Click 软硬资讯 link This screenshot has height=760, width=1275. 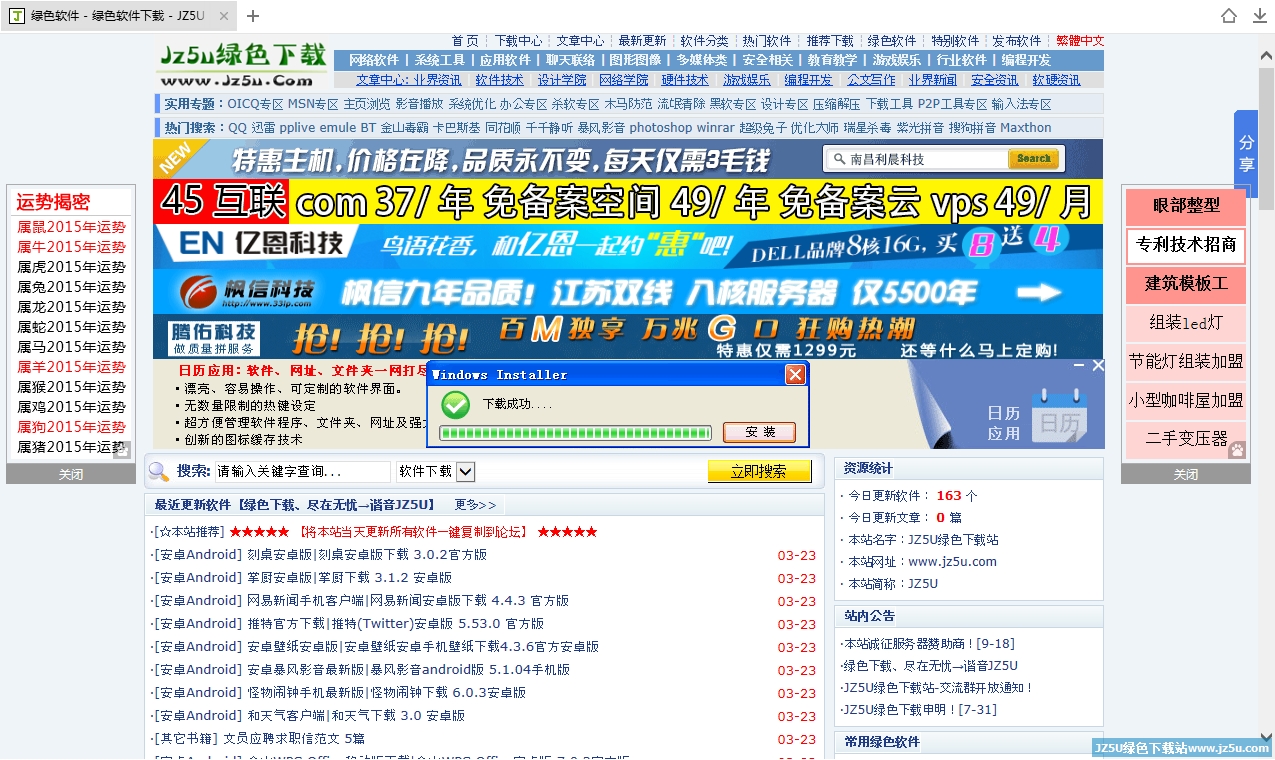click(1056, 80)
